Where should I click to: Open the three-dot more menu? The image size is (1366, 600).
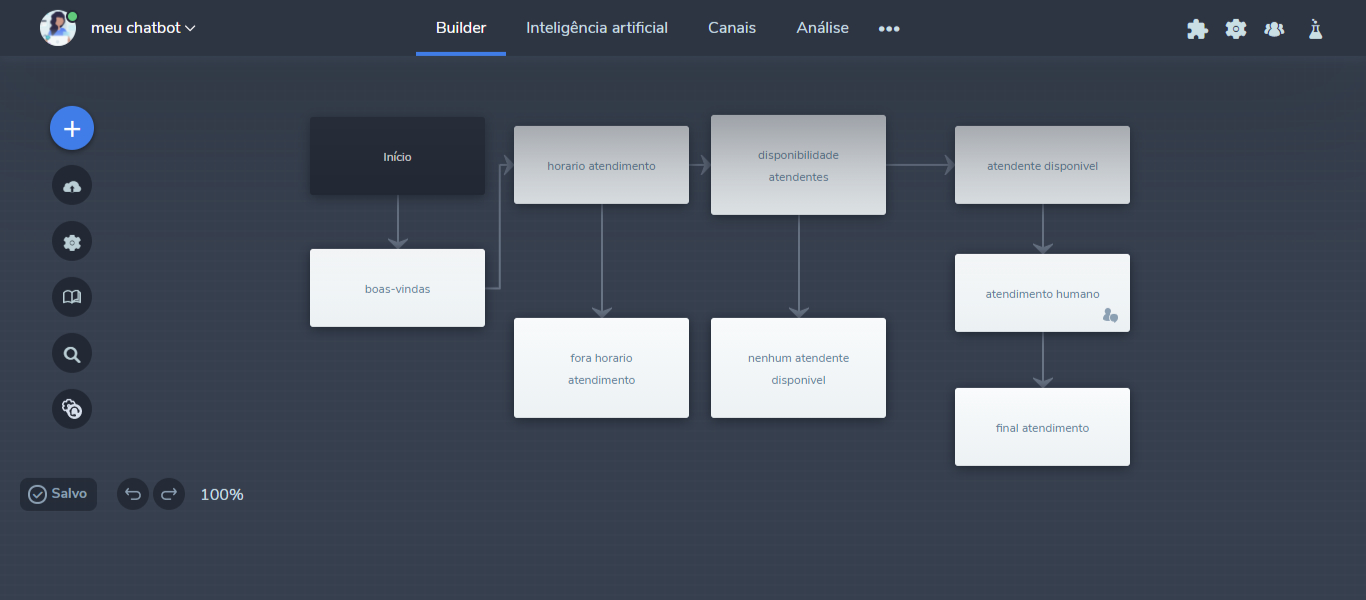coord(889,29)
